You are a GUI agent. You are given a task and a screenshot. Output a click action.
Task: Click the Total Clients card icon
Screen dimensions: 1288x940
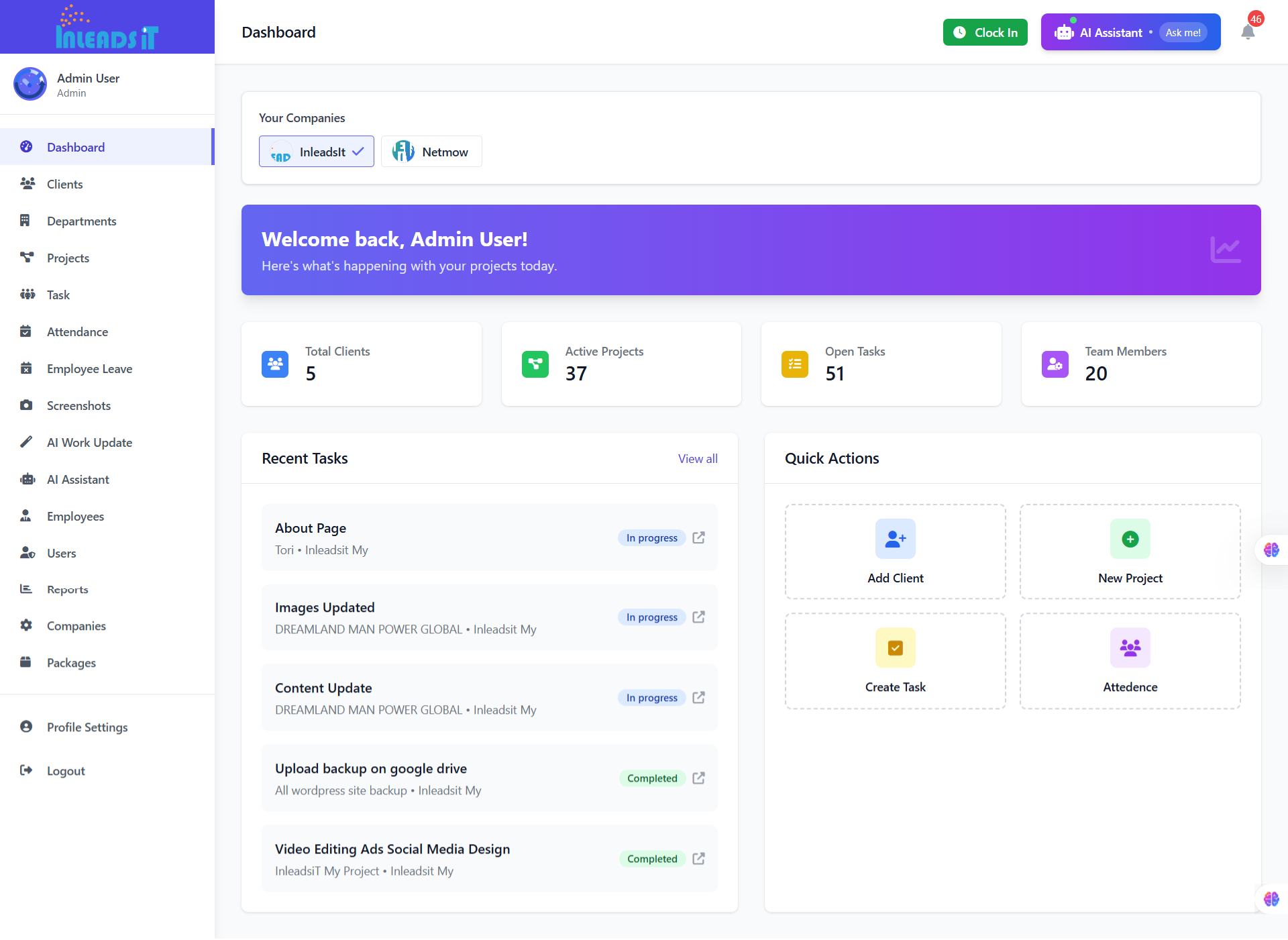[275, 364]
